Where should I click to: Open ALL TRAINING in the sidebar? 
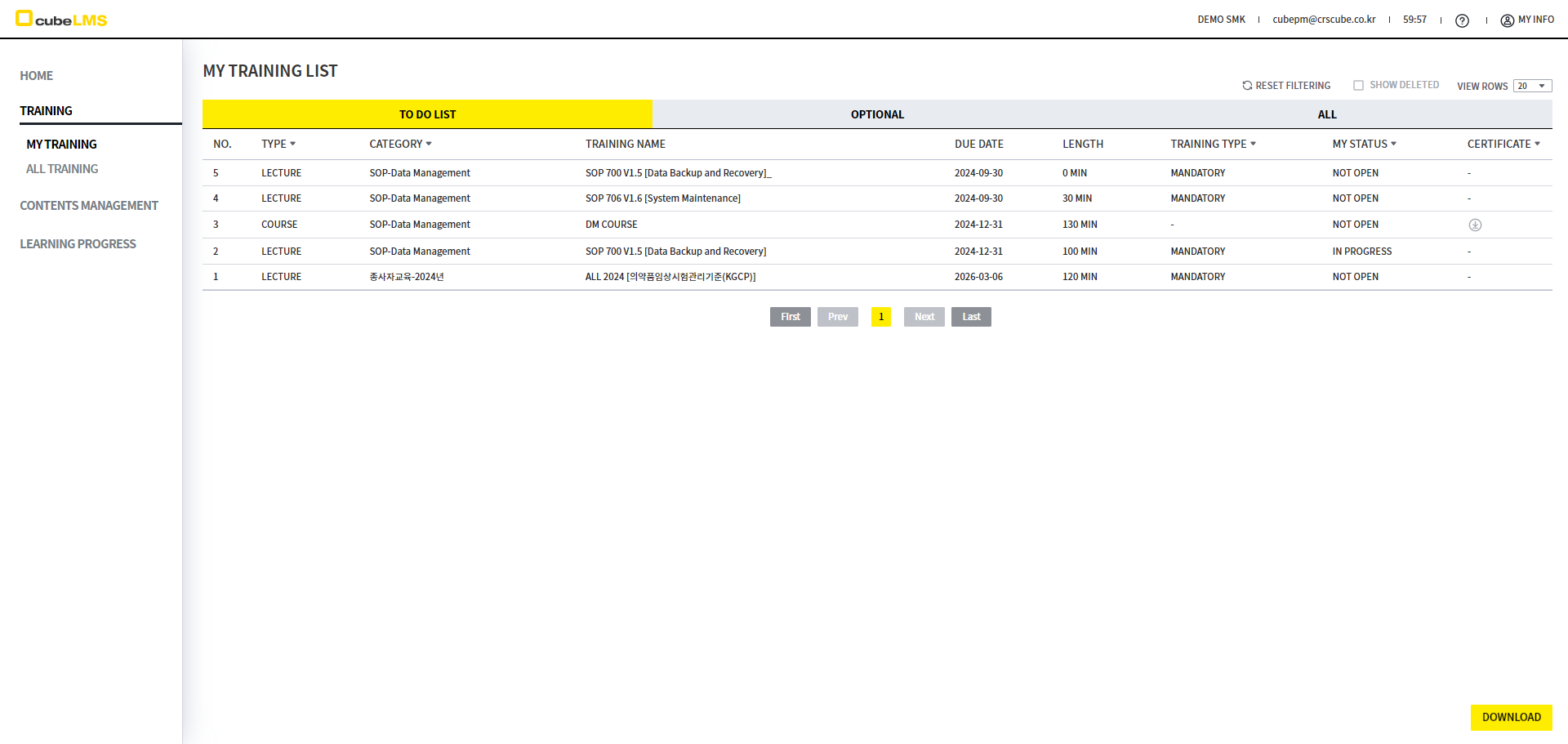[x=62, y=169]
